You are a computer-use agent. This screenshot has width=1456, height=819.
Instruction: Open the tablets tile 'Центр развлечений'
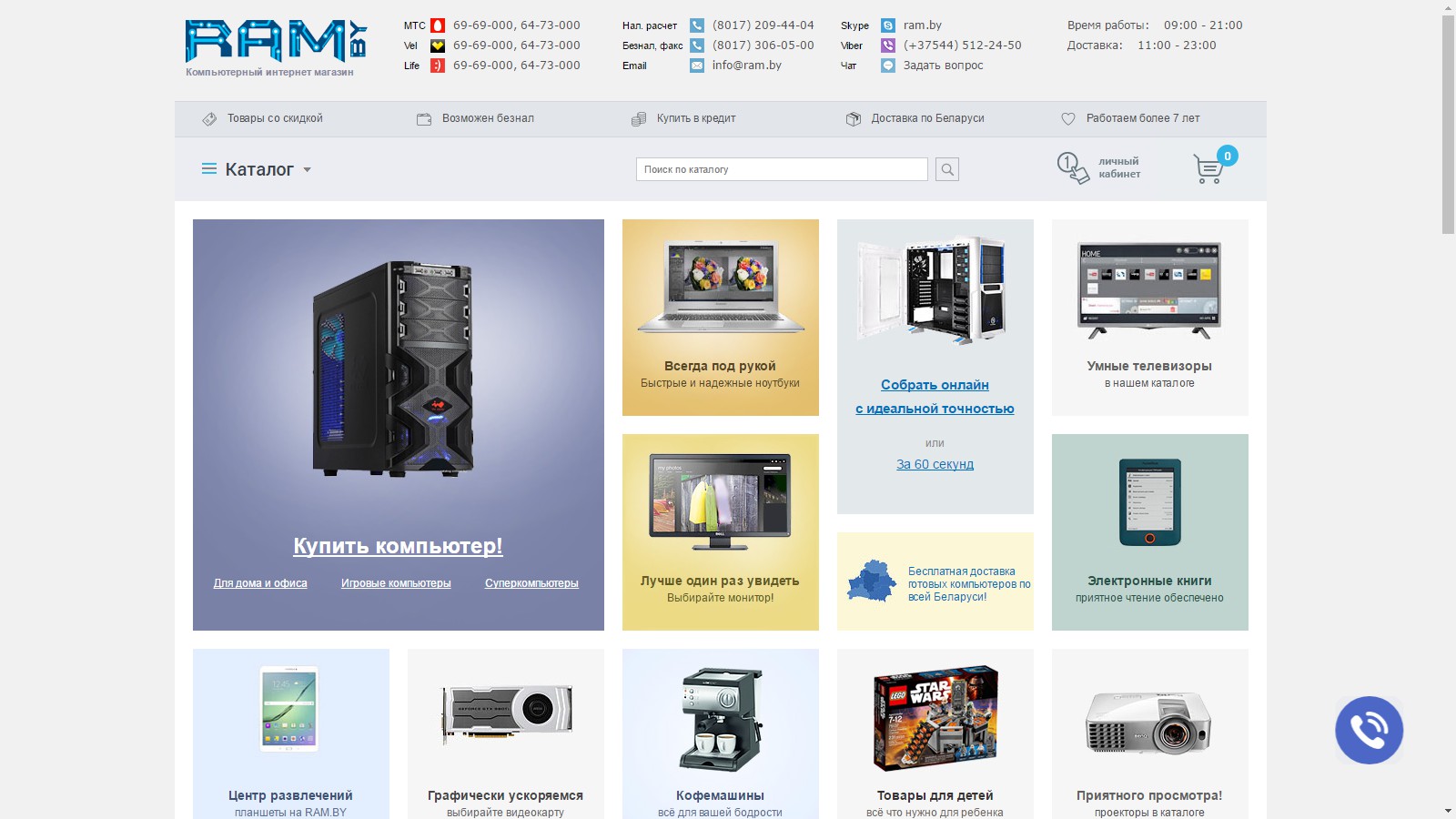pos(291,733)
